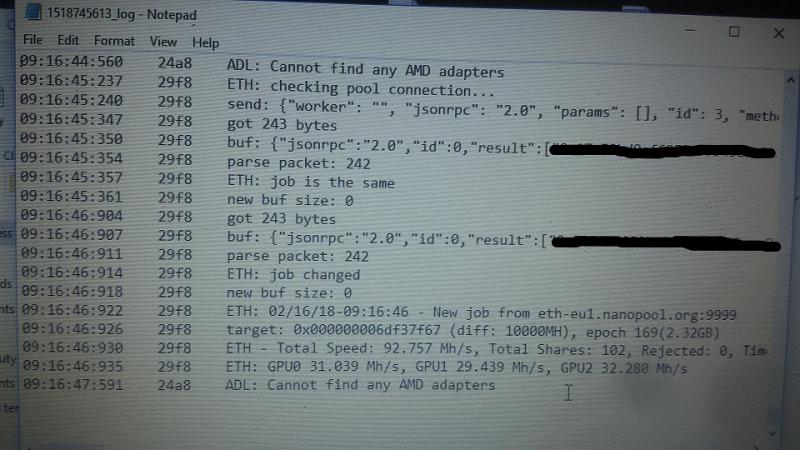This screenshot has width=800, height=450.
Task: Maximize the Notepad window
Action: tap(734, 32)
